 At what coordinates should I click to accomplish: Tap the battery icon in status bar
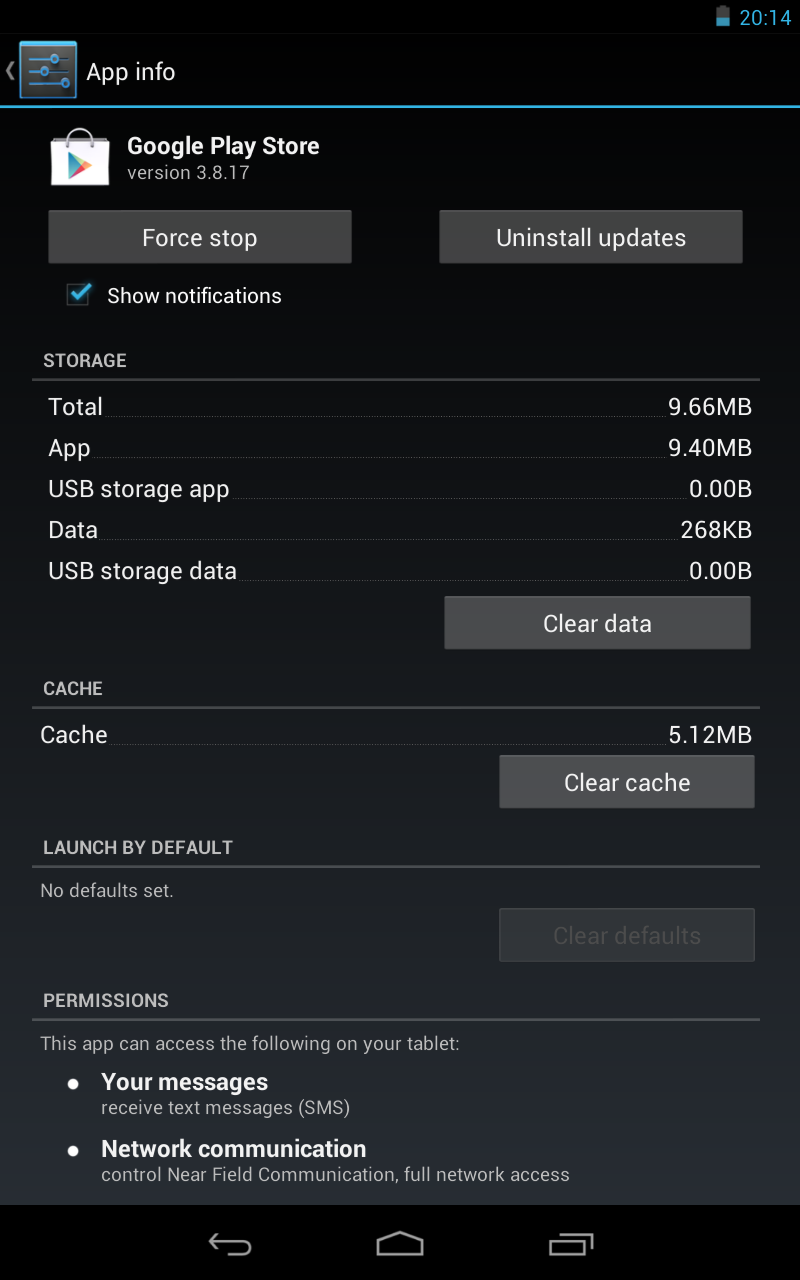pyautogui.click(x=723, y=17)
